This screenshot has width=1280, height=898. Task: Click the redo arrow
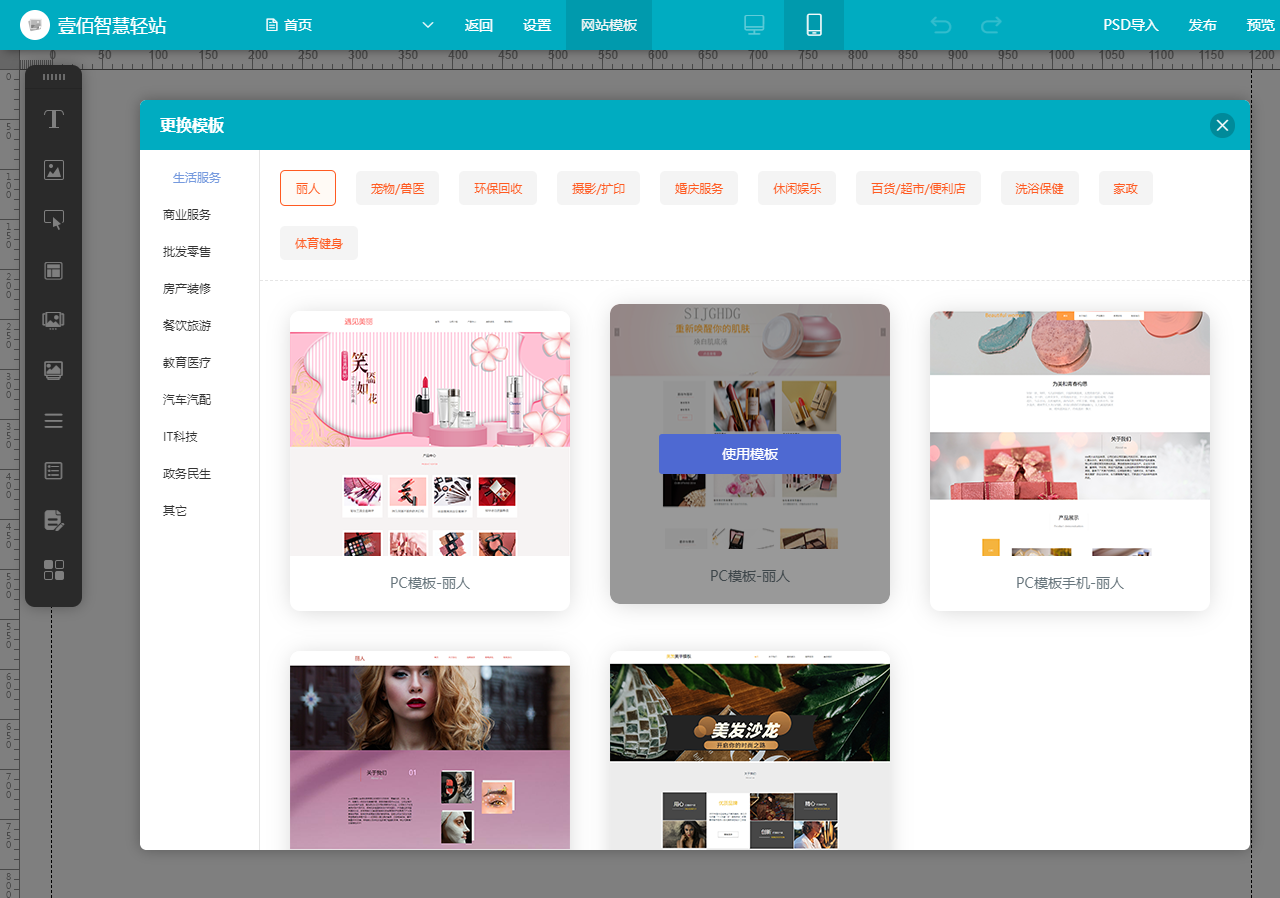pyautogui.click(x=991, y=25)
